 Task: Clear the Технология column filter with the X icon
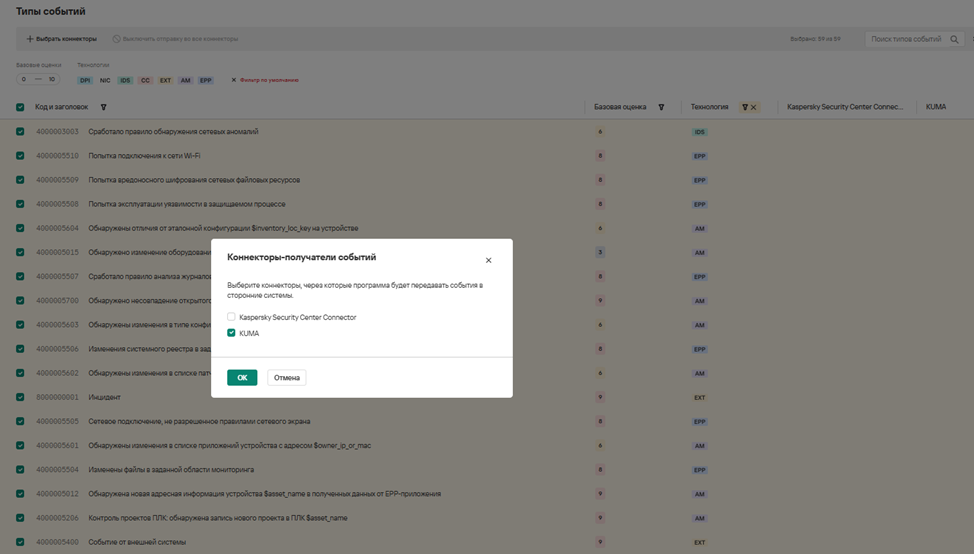(x=753, y=107)
